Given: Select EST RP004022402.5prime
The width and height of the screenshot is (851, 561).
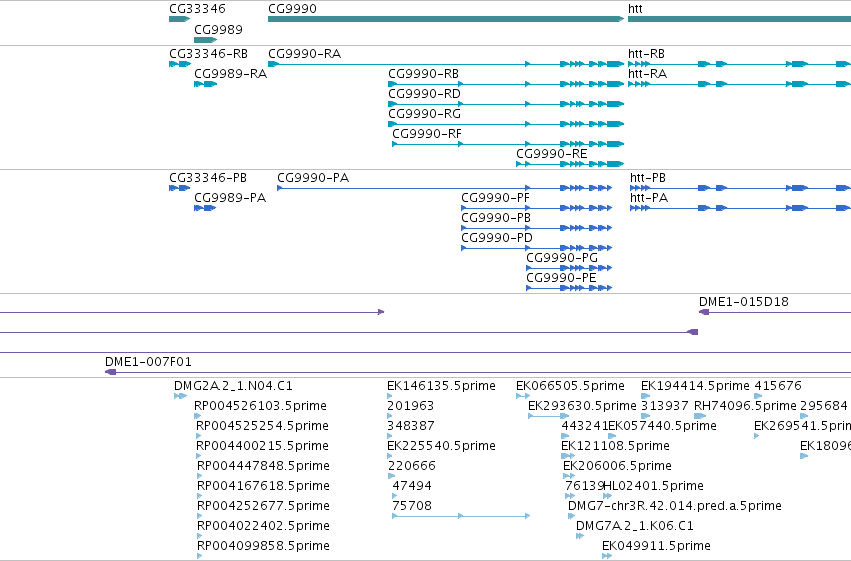Looking at the screenshot, I should (x=263, y=527).
